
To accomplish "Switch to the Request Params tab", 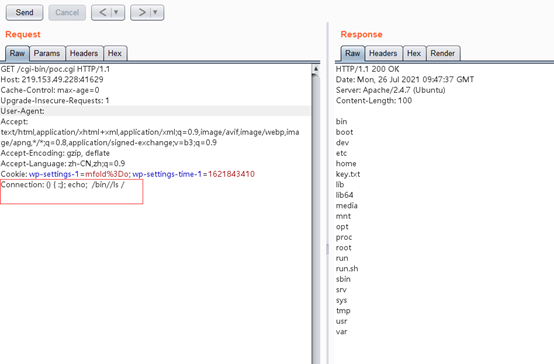I will tap(47, 53).
